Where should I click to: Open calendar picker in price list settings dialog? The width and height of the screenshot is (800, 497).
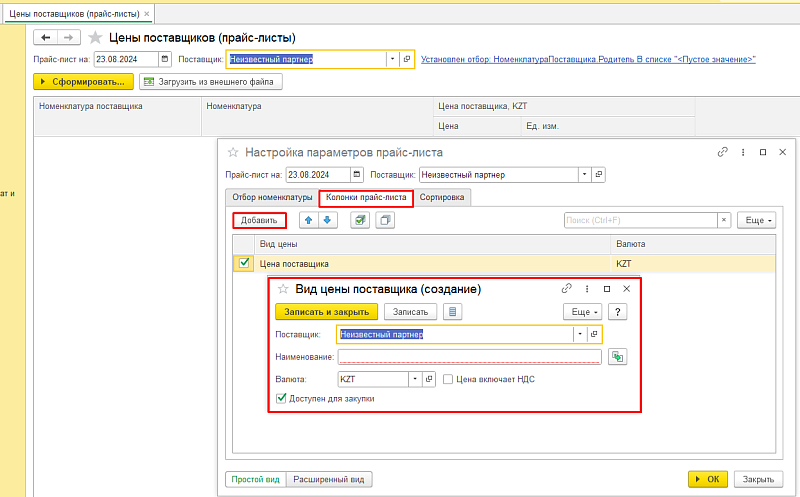(x=357, y=174)
